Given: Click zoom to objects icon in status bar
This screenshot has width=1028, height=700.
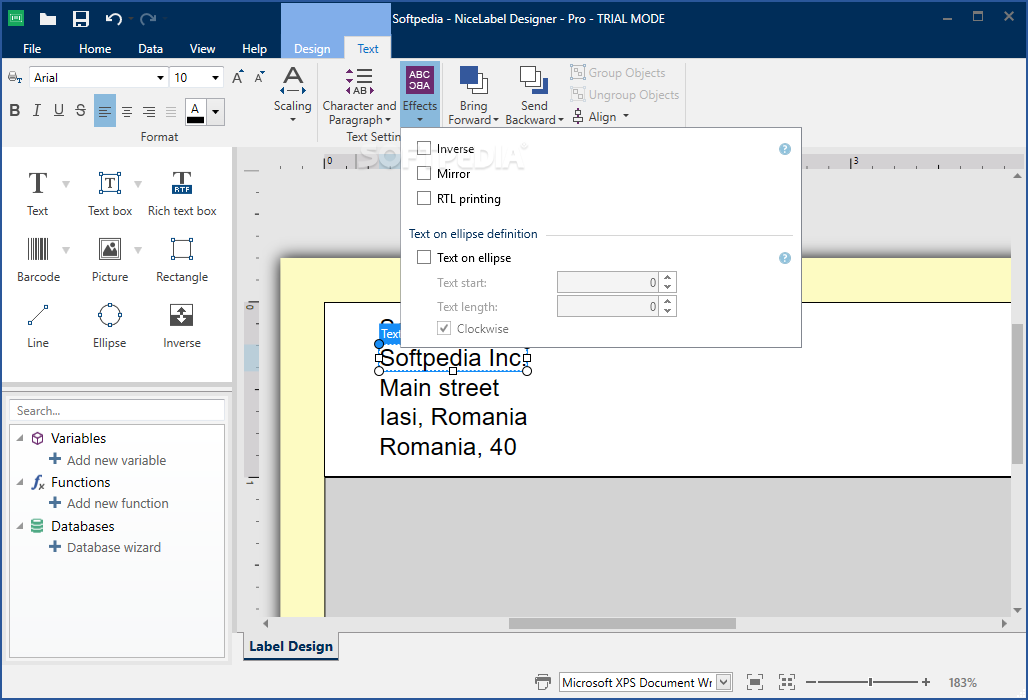Looking at the screenshot, I should (787, 682).
